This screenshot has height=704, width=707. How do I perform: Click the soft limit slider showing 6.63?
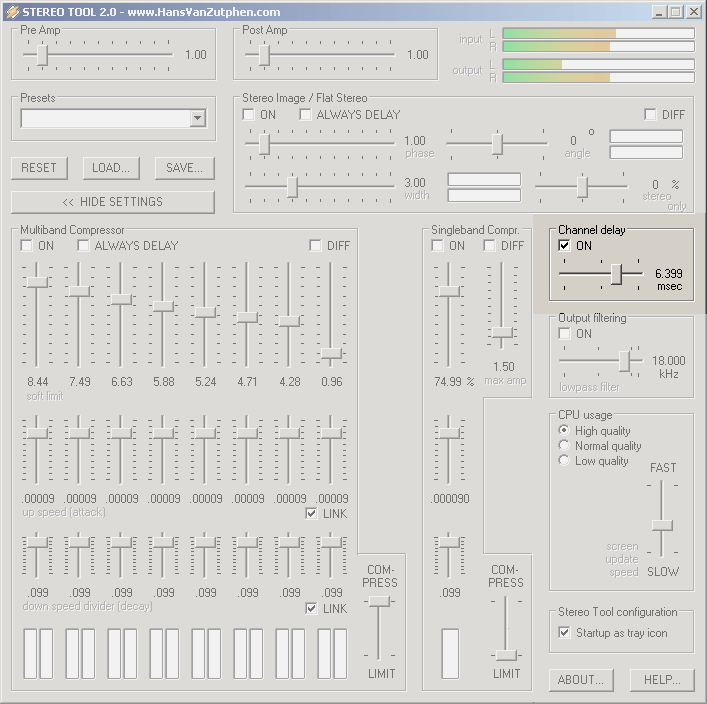121,299
